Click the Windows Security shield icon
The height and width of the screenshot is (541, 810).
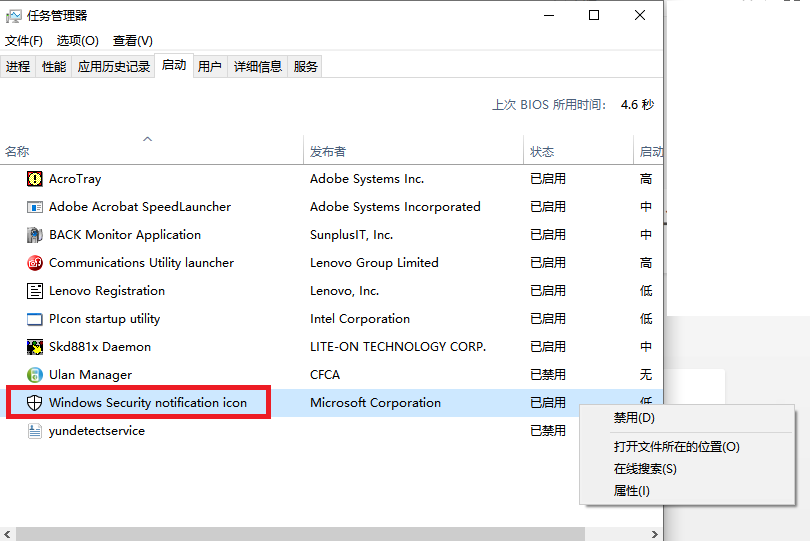[35, 403]
